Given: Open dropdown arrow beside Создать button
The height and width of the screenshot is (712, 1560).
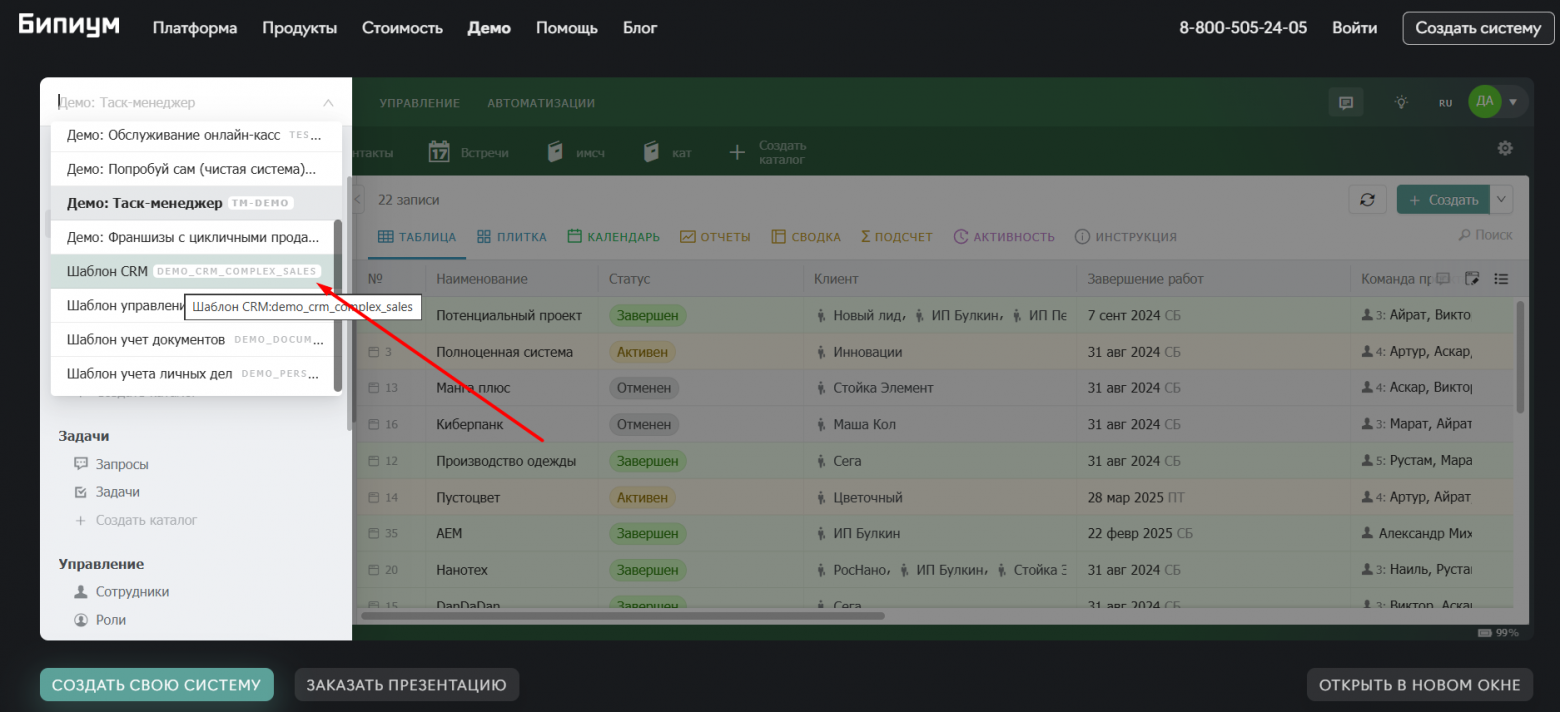Looking at the screenshot, I should click(1501, 199).
